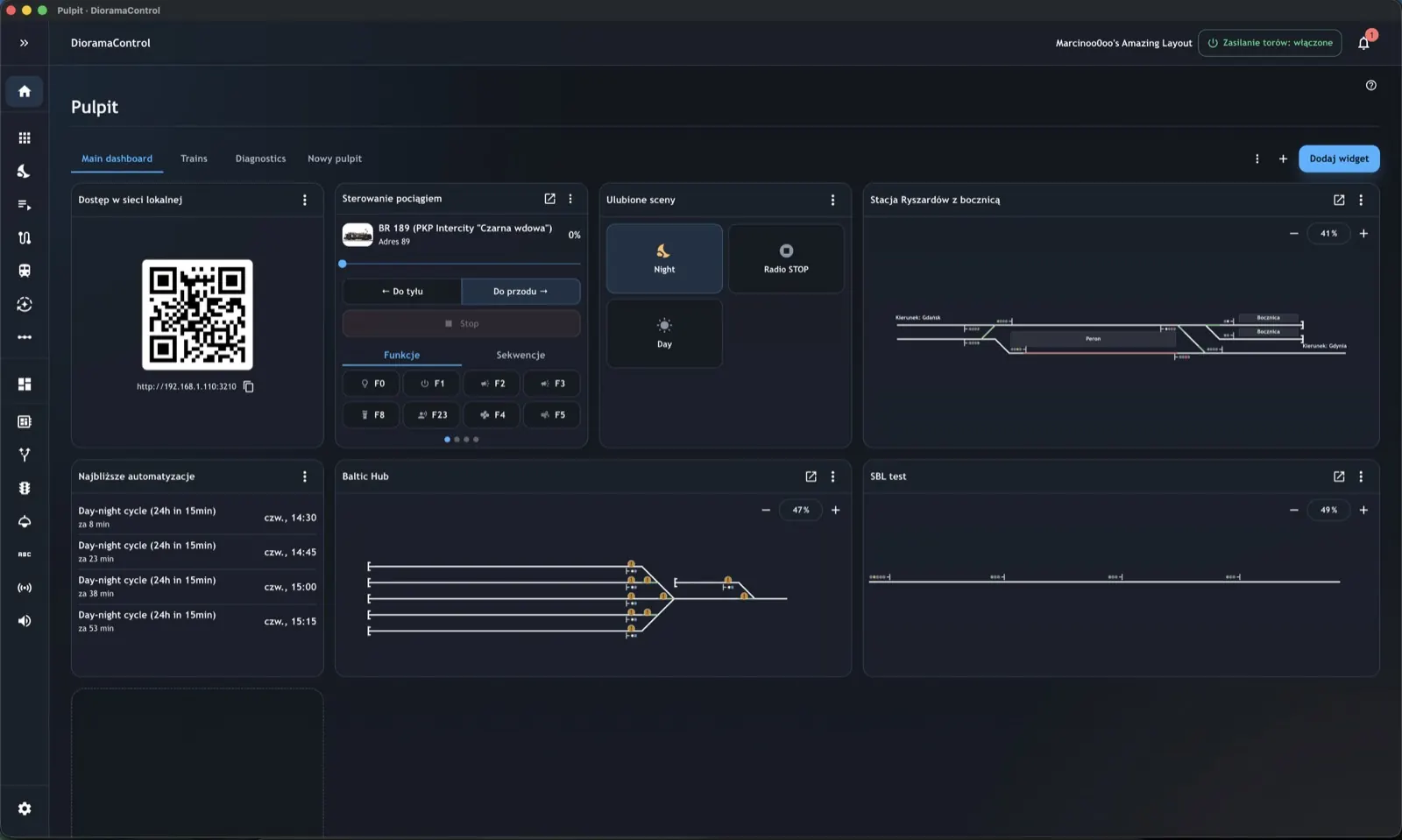
Task: Switch to Main dashboard tab
Action: pos(117,159)
